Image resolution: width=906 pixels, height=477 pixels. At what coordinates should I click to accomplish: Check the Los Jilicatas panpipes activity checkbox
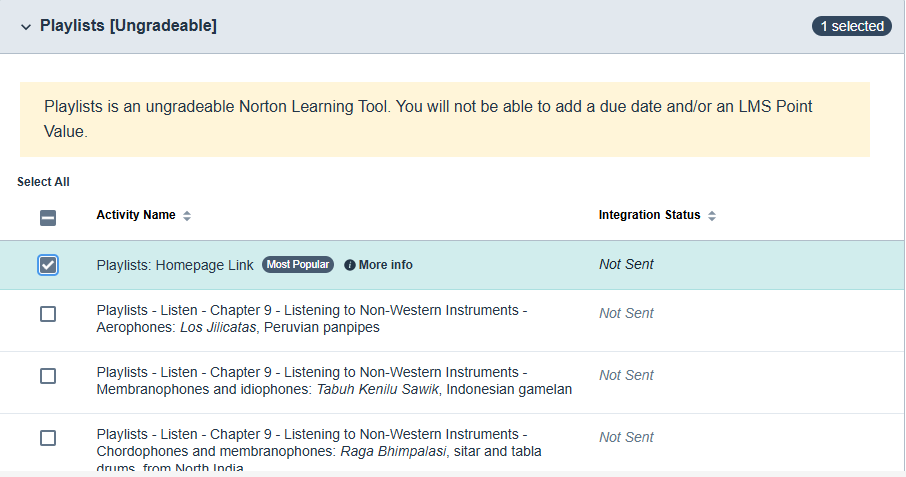coord(48,314)
